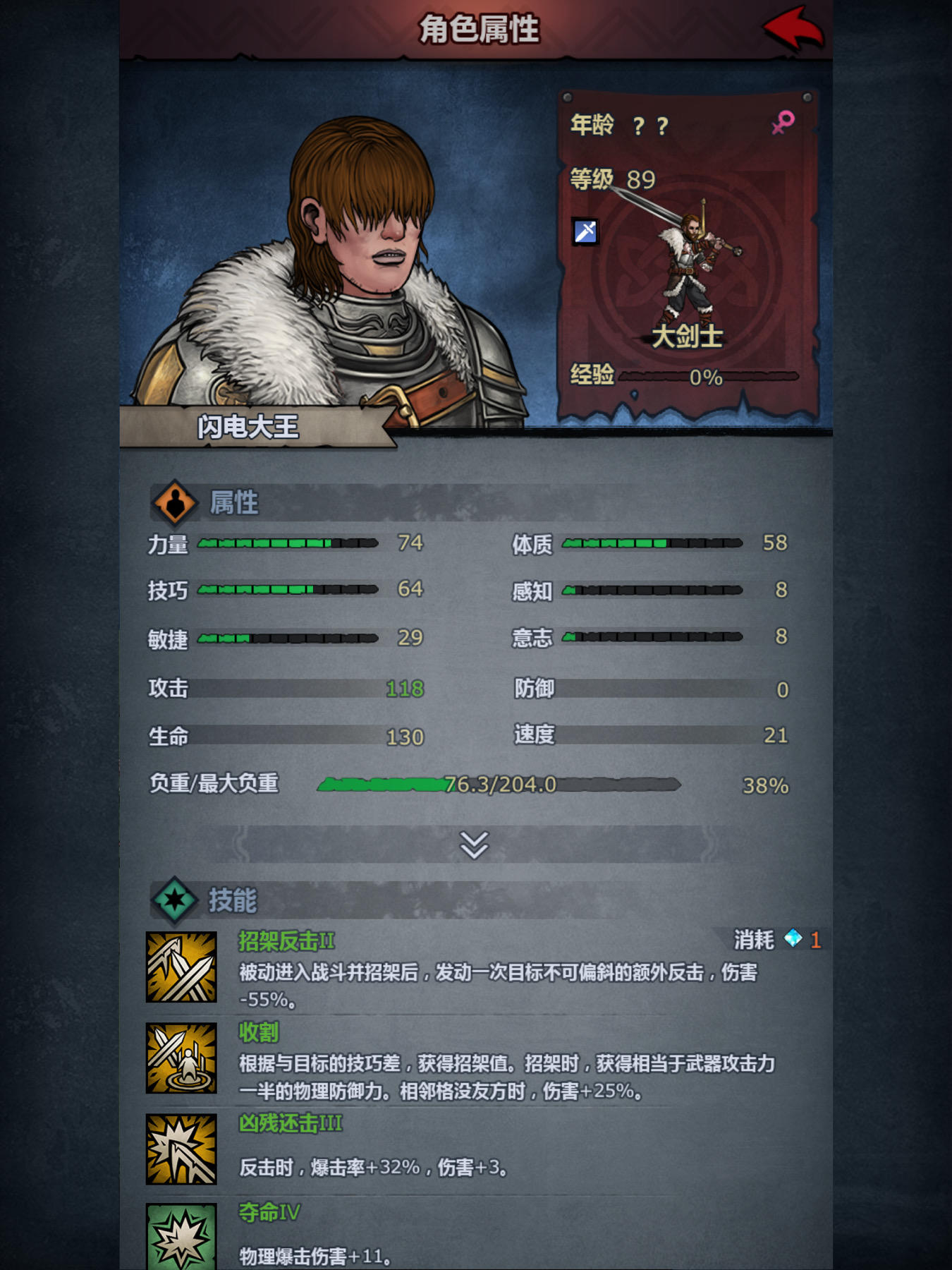
Task: Select the green 夺命IV skill icon
Action: coord(181,1237)
